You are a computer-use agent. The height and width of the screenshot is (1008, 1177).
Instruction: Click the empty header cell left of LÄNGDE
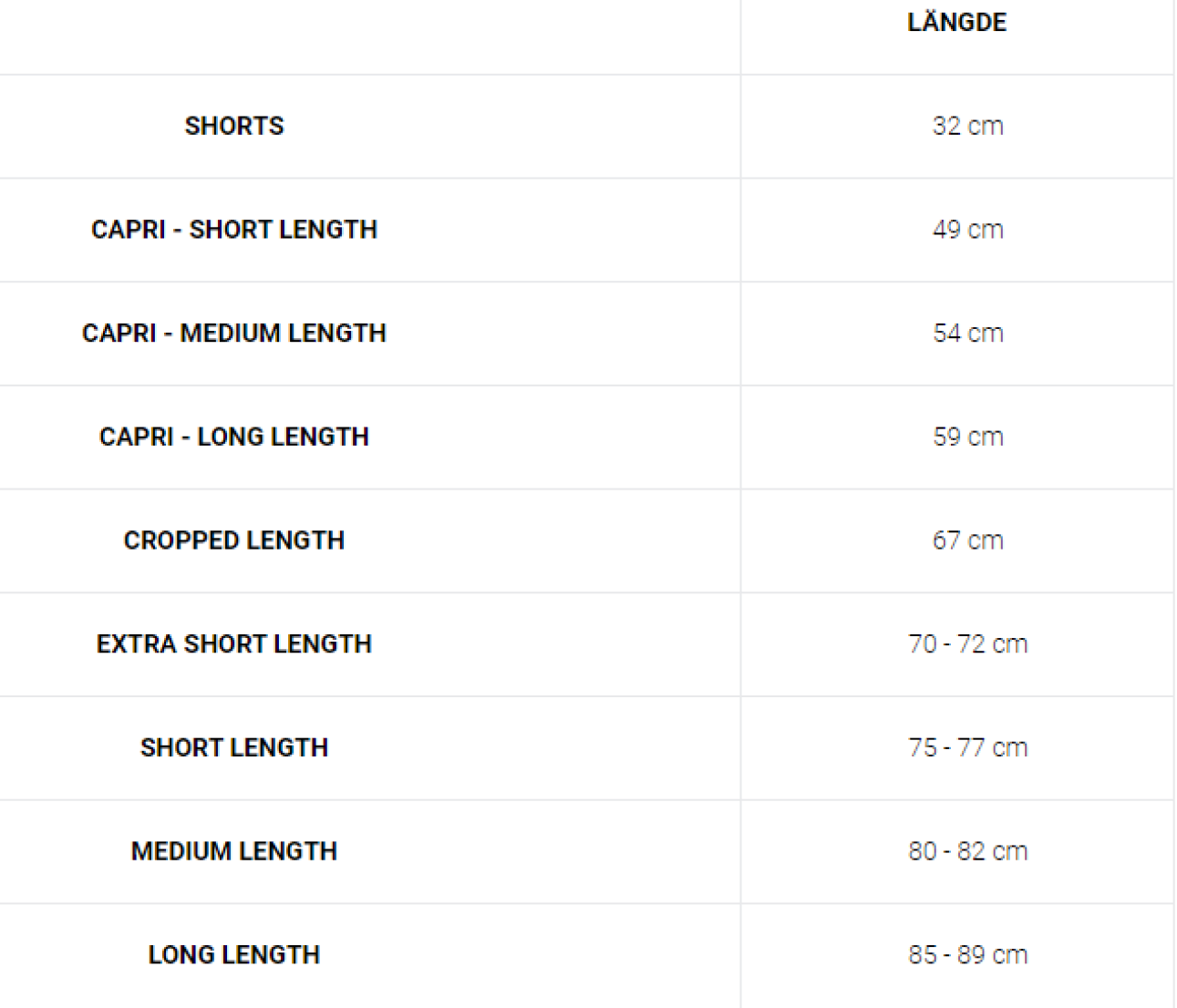click(x=369, y=36)
